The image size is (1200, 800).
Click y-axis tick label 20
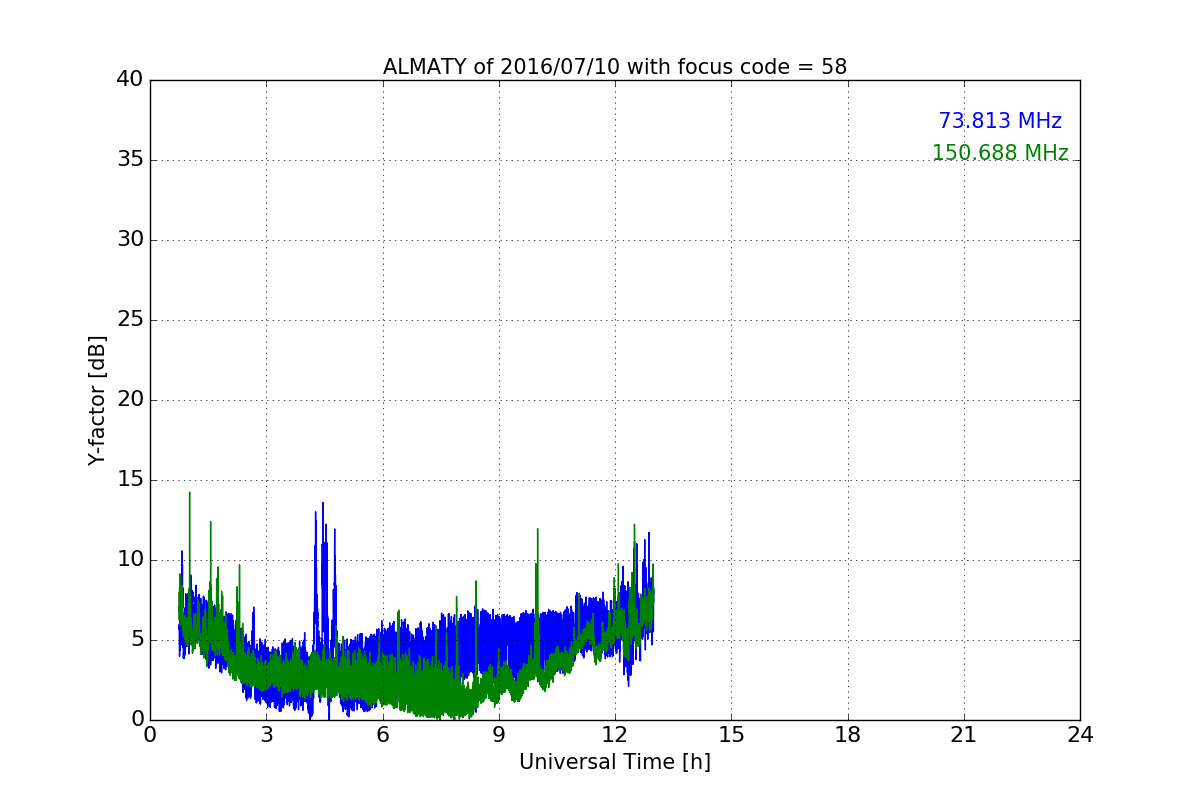pyautogui.click(x=130, y=400)
